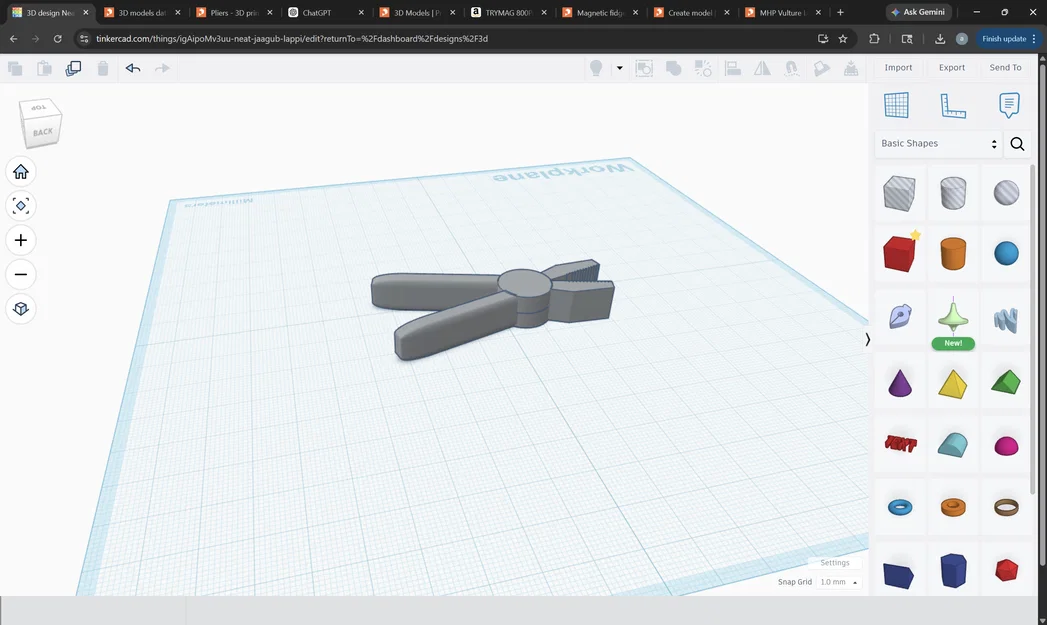
Task: Click the Undo arrow
Action: [x=133, y=68]
